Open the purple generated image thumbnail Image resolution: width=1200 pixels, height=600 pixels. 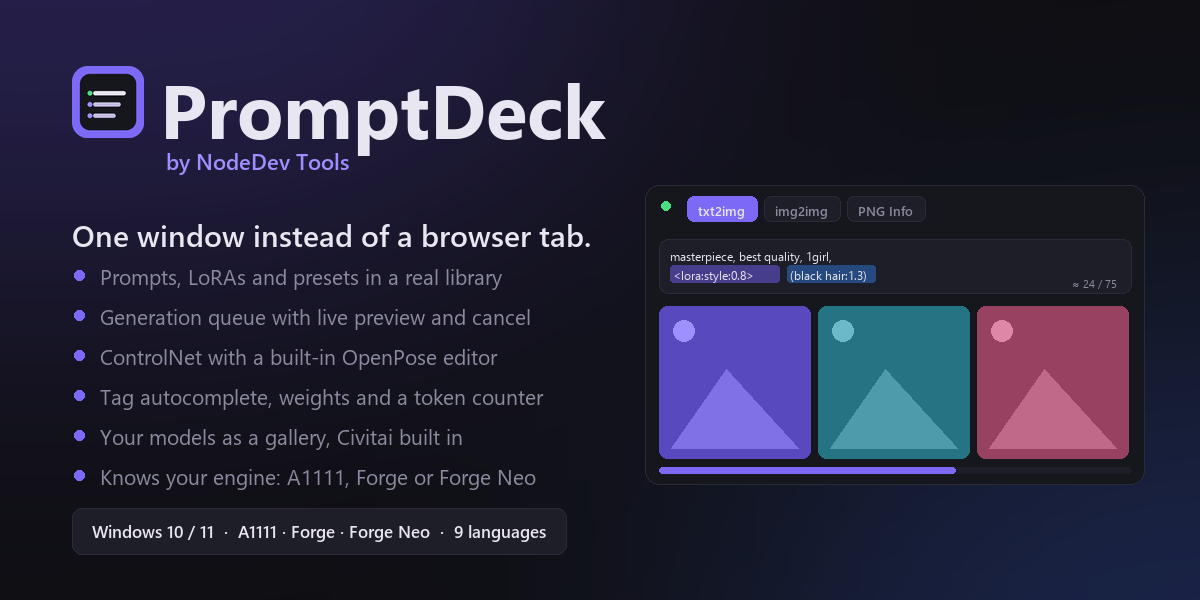click(x=735, y=382)
